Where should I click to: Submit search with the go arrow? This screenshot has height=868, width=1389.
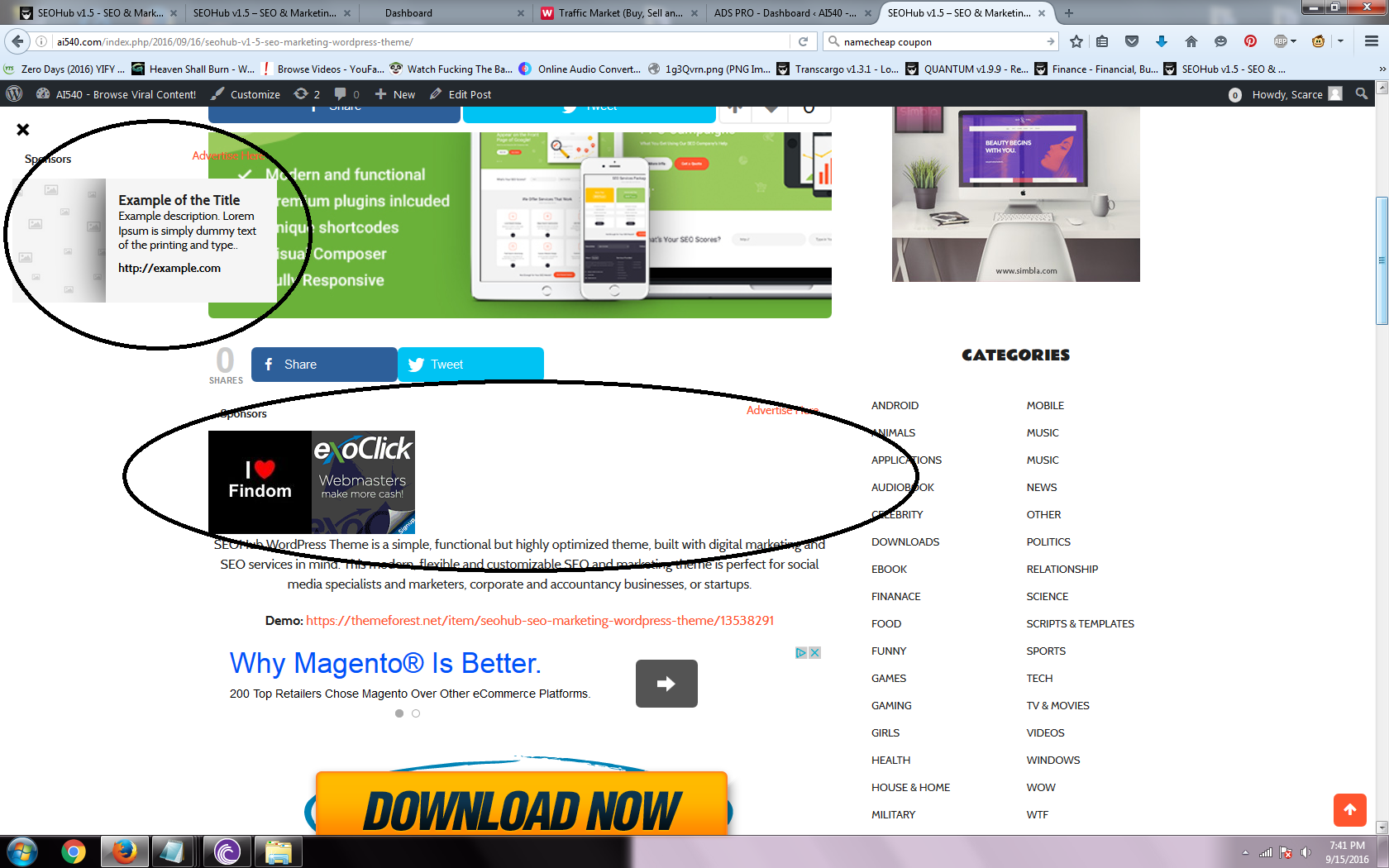pyautogui.click(x=1050, y=41)
